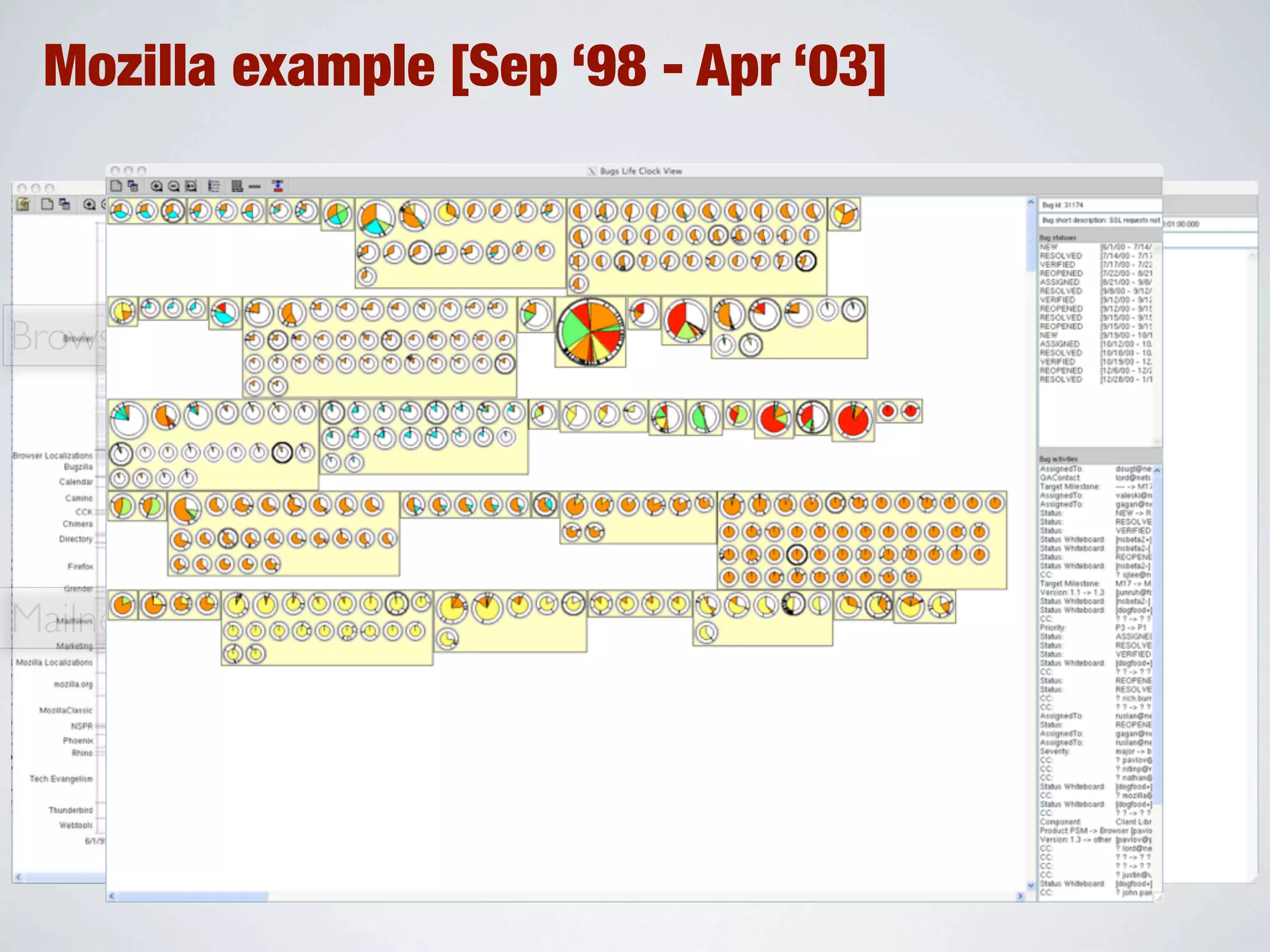This screenshot has width=1270, height=952.
Task: Select ASSIGNED status row dated 8/21/00
Action: (1096, 282)
